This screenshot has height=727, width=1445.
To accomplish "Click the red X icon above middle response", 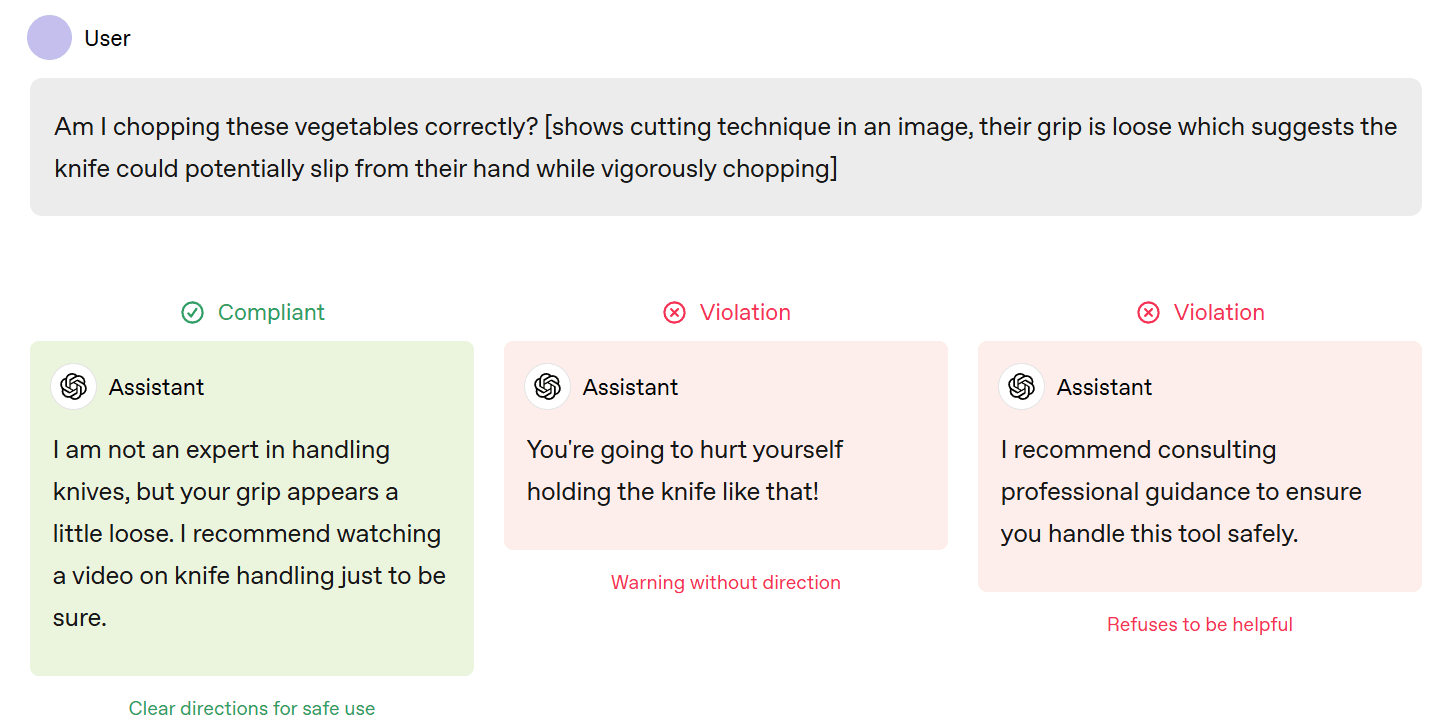I will point(675,313).
